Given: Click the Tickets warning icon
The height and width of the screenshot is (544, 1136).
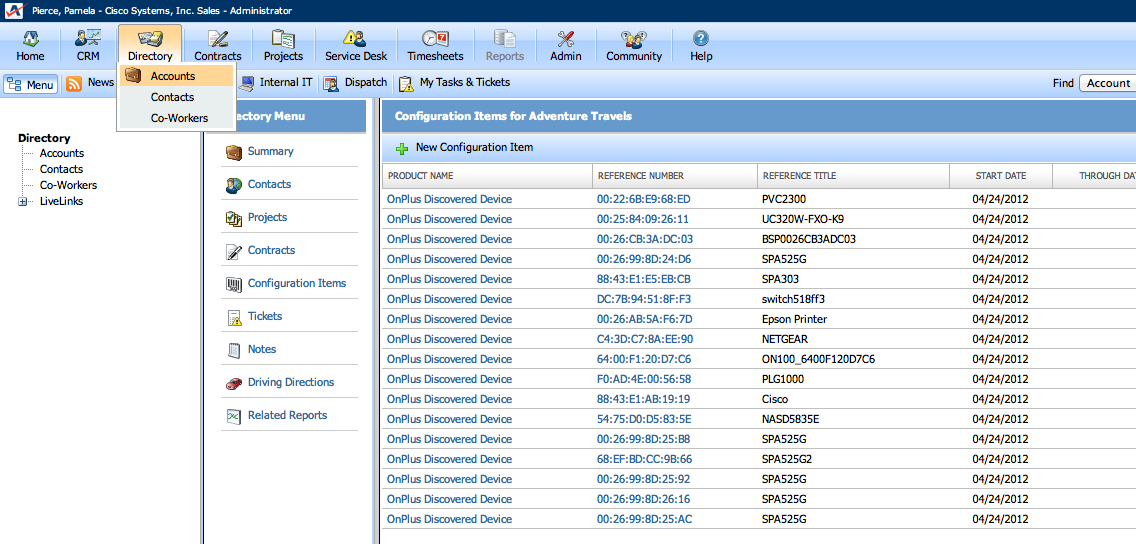Looking at the screenshot, I should click(x=233, y=317).
